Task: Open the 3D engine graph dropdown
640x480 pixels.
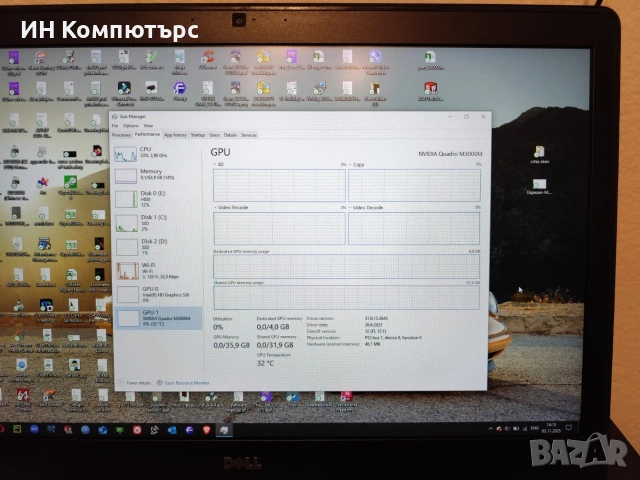Action: pos(218,164)
